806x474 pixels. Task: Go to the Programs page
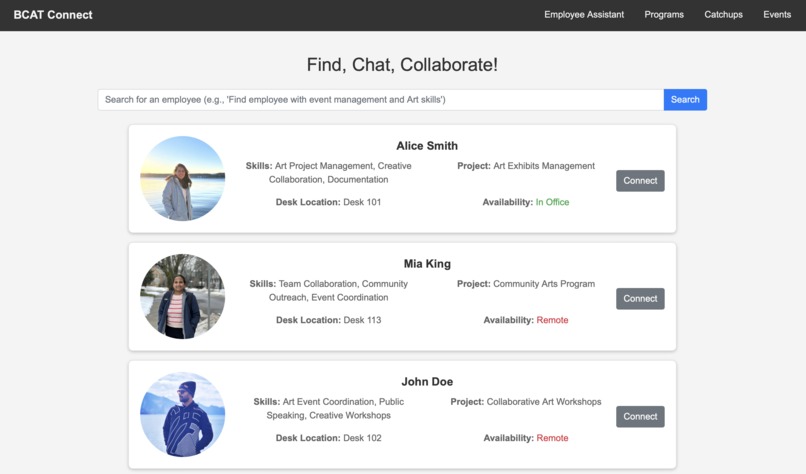point(664,15)
